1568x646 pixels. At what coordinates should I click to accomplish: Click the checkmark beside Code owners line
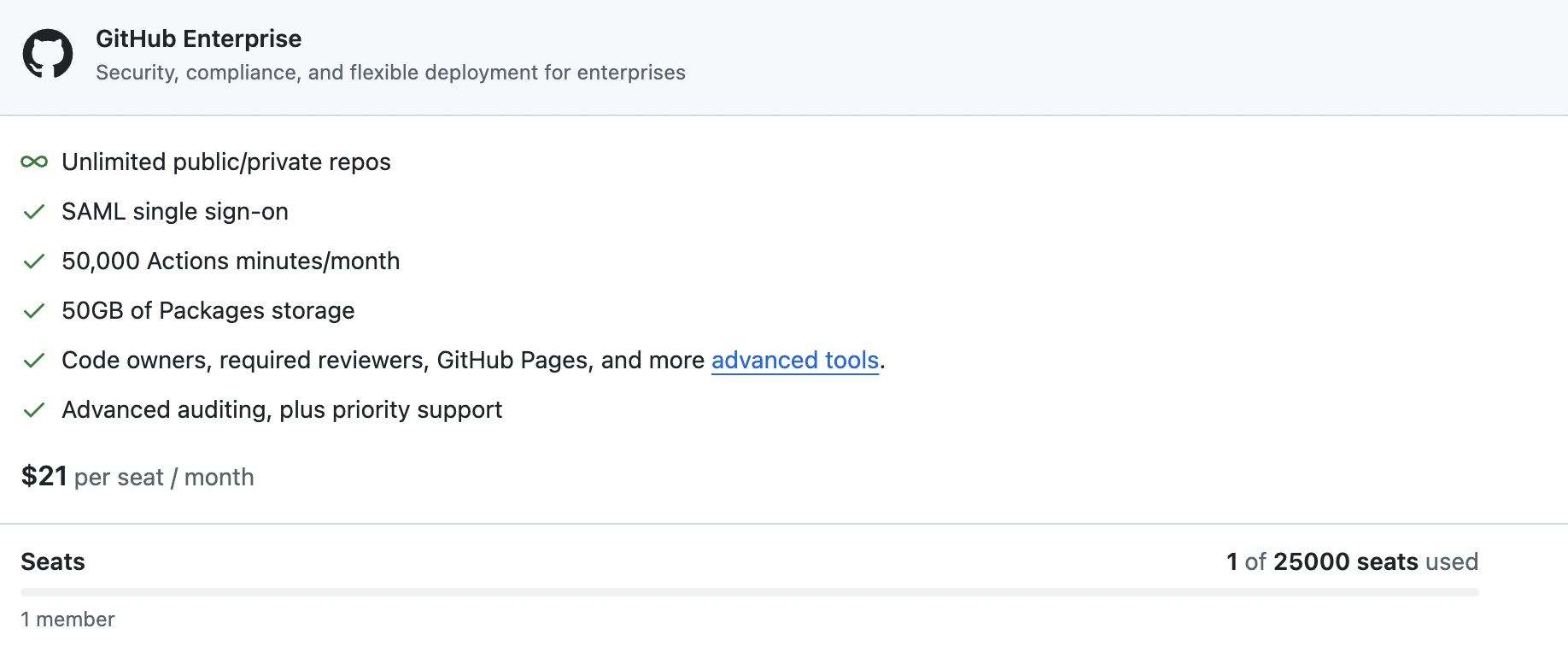[34, 361]
